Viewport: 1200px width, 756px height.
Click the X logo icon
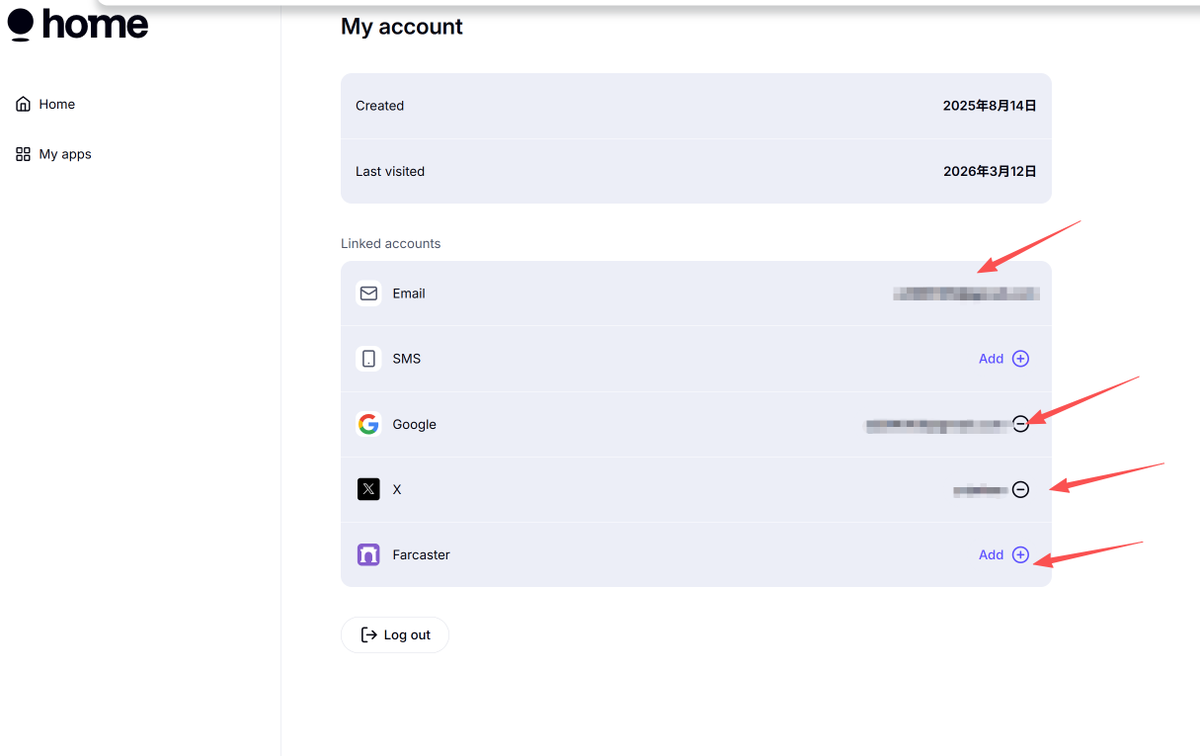pyautogui.click(x=369, y=489)
